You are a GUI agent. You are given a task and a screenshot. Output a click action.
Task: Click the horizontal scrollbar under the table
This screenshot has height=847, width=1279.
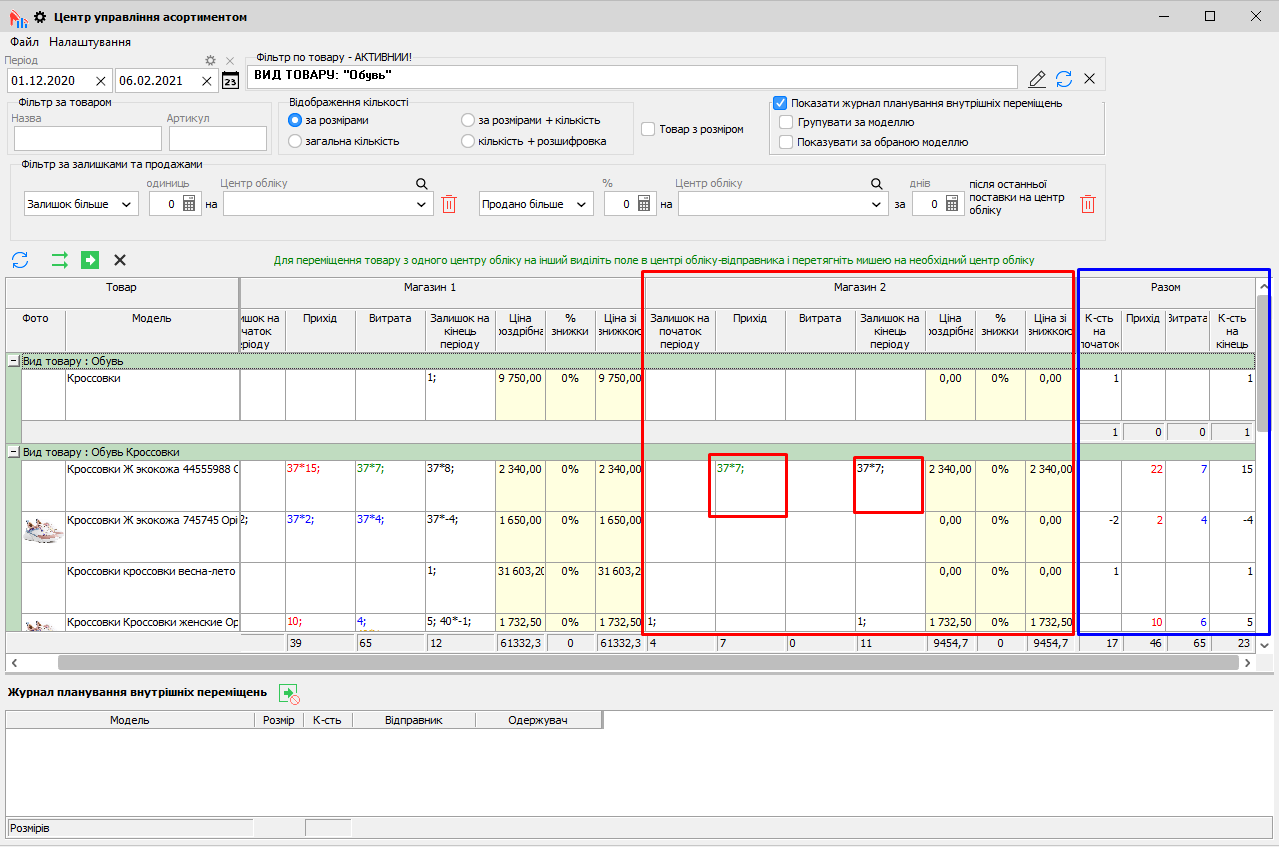click(640, 662)
